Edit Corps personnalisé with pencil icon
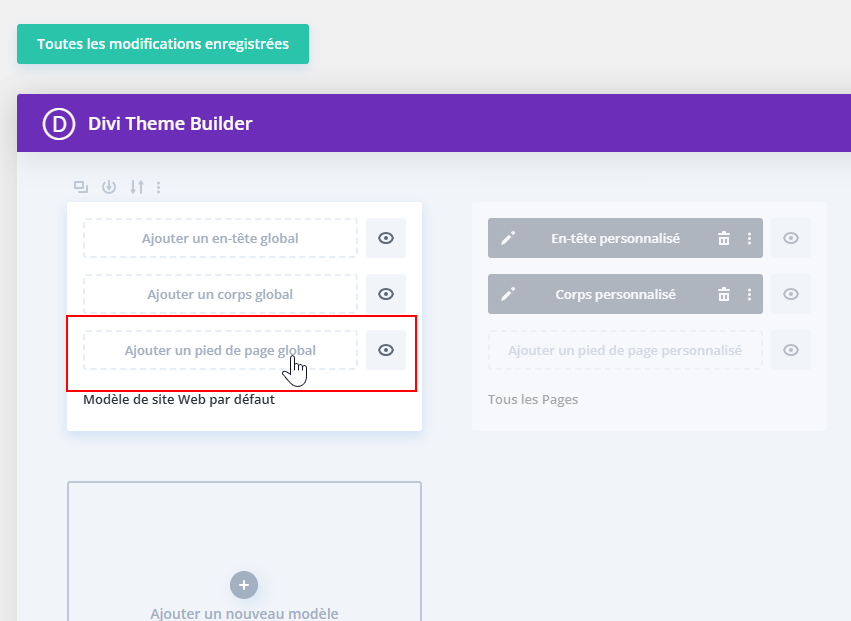Image resolution: width=851 pixels, height=621 pixels. [508, 294]
